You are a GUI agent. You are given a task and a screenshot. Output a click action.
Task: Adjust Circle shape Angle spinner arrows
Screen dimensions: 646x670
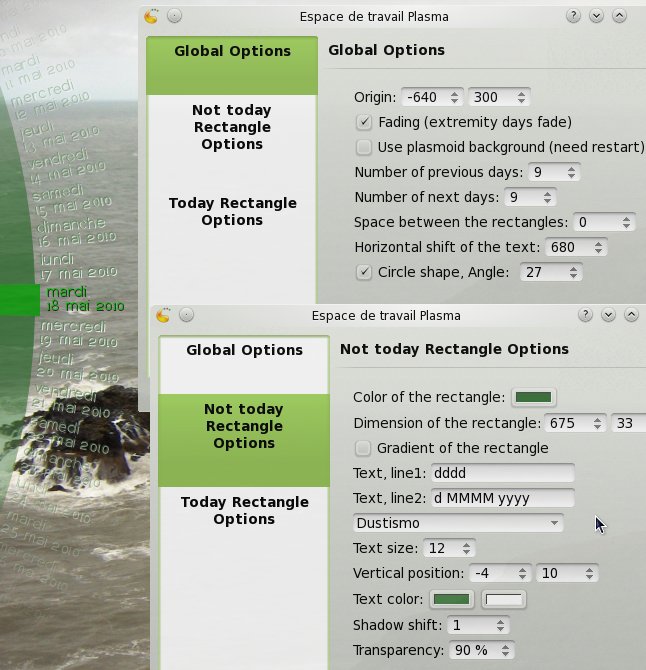[573, 272]
